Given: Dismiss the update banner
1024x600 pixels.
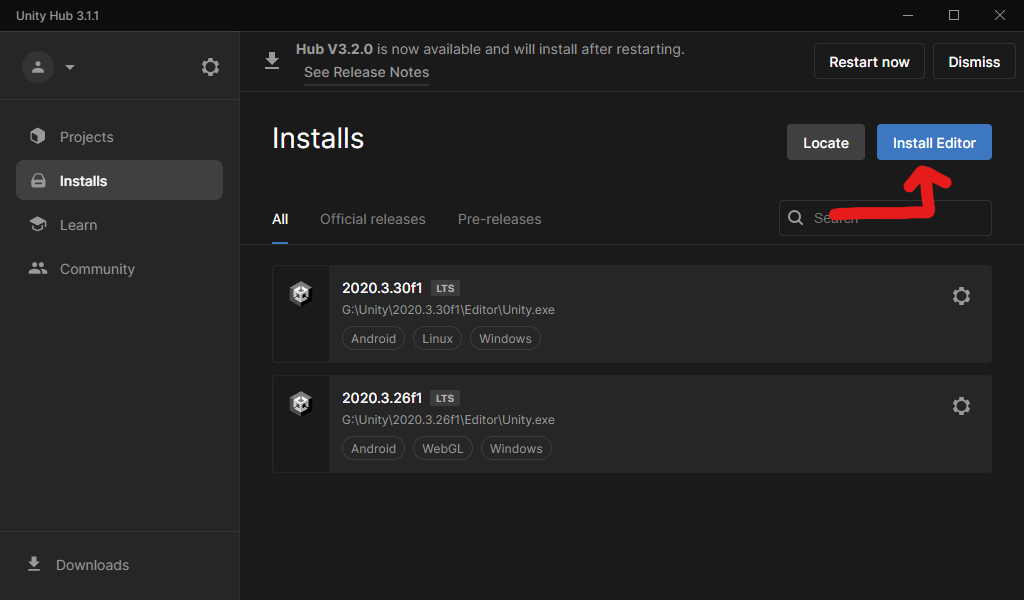Looking at the screenshot, I should 974,61.
